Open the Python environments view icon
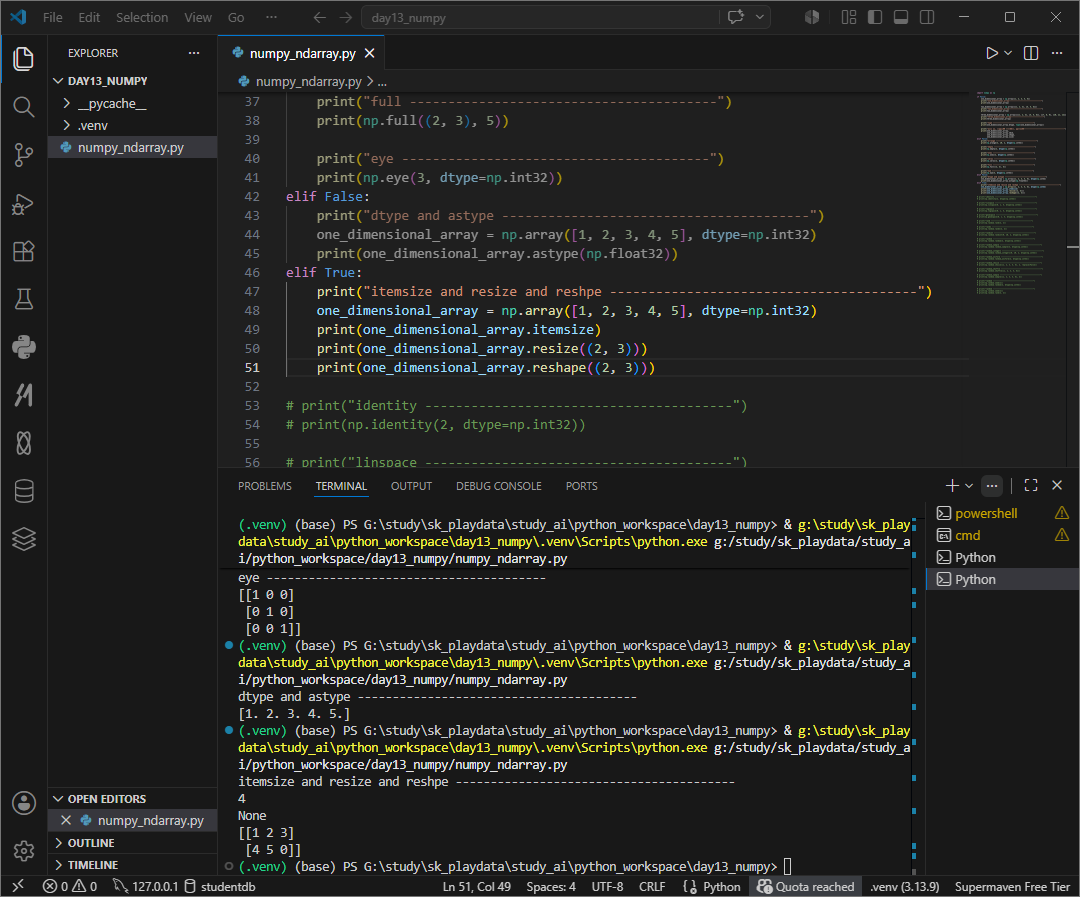 23,347
